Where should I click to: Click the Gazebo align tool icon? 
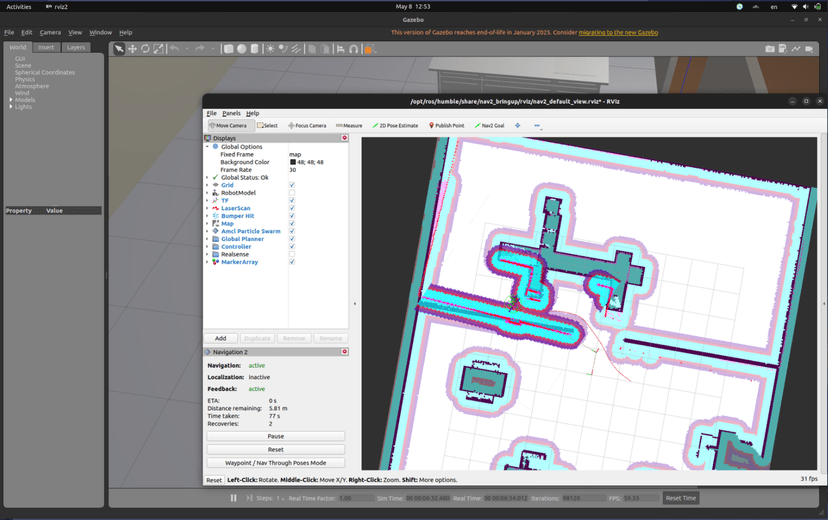[x=341, y=49]
